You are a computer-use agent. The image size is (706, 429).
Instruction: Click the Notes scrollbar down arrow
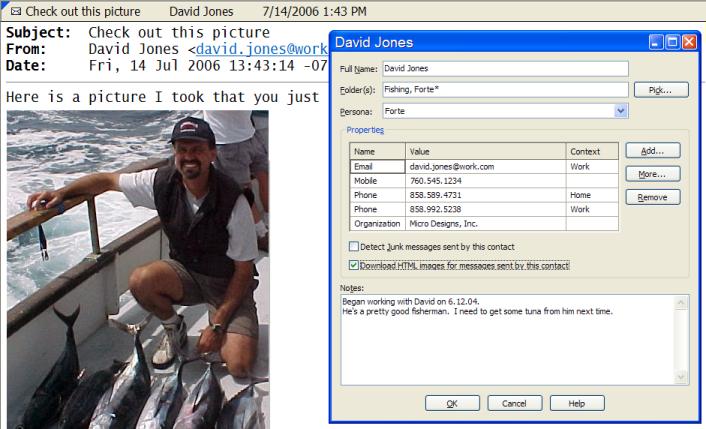point(682,377)
